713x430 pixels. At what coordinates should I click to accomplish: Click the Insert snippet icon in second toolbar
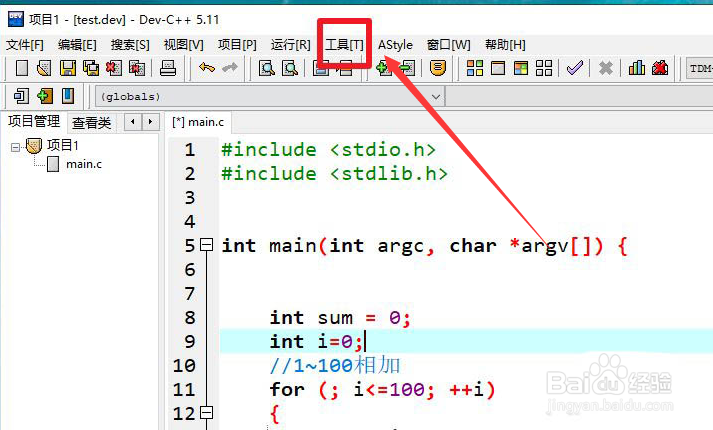point(21,96)
